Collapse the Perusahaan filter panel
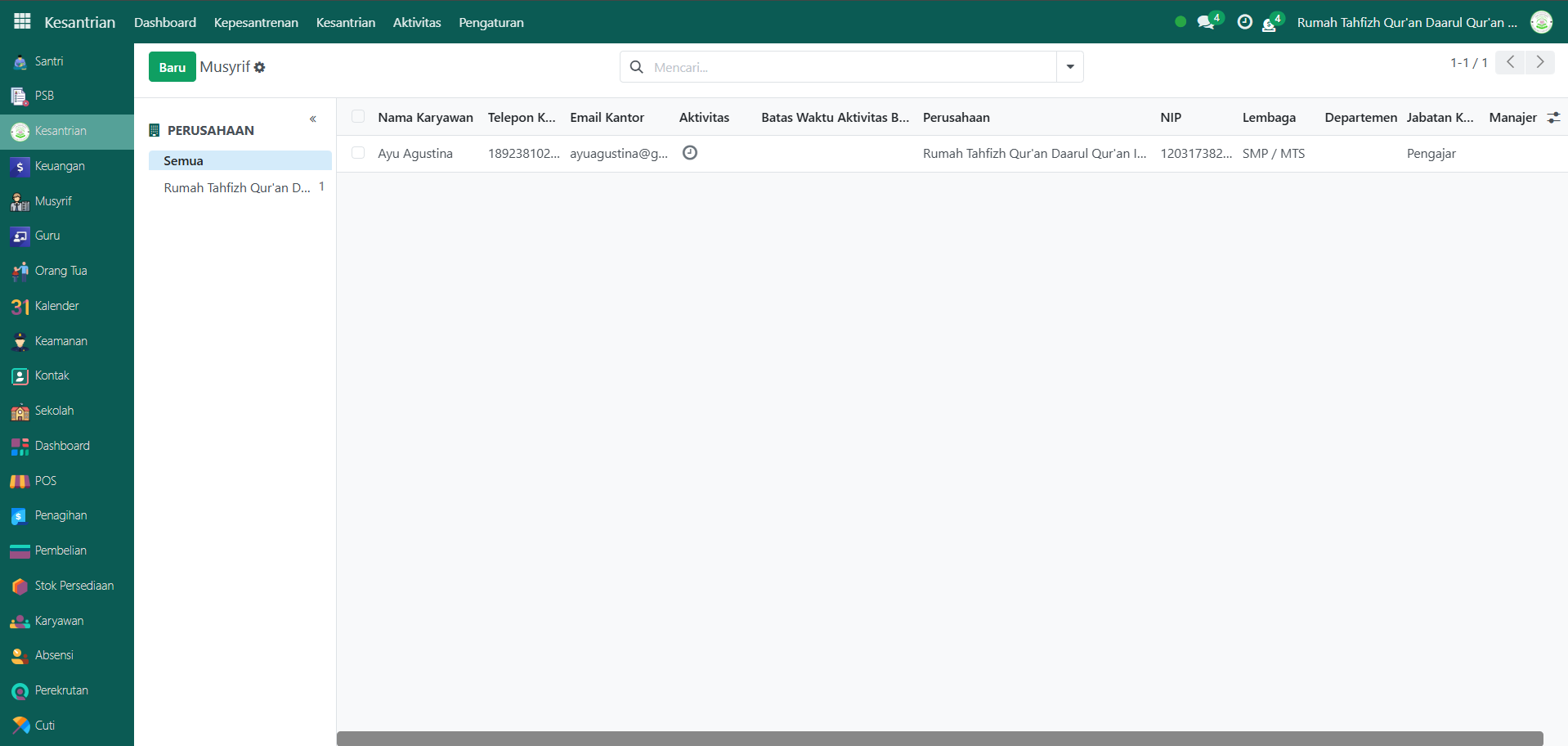Image resolution: width=1568 pixels, height=746 pixels. (x=313, y=119)
